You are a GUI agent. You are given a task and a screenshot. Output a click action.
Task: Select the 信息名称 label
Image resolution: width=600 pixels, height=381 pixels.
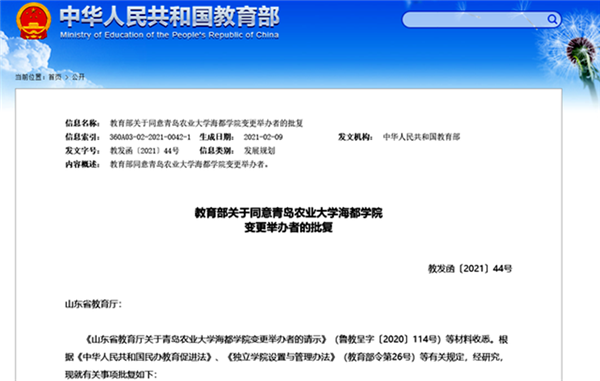click(82, 123)
